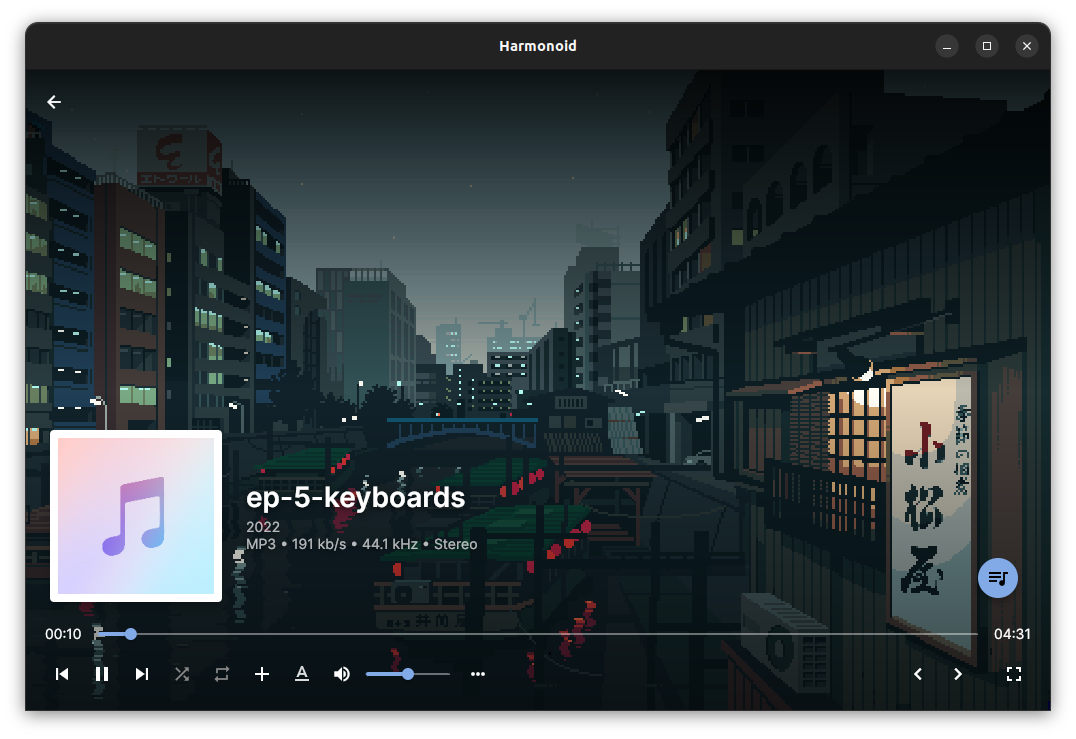Open the more options menu
Screen dimensions: 1076x739
pyautogui.click(x=478, y=673)
